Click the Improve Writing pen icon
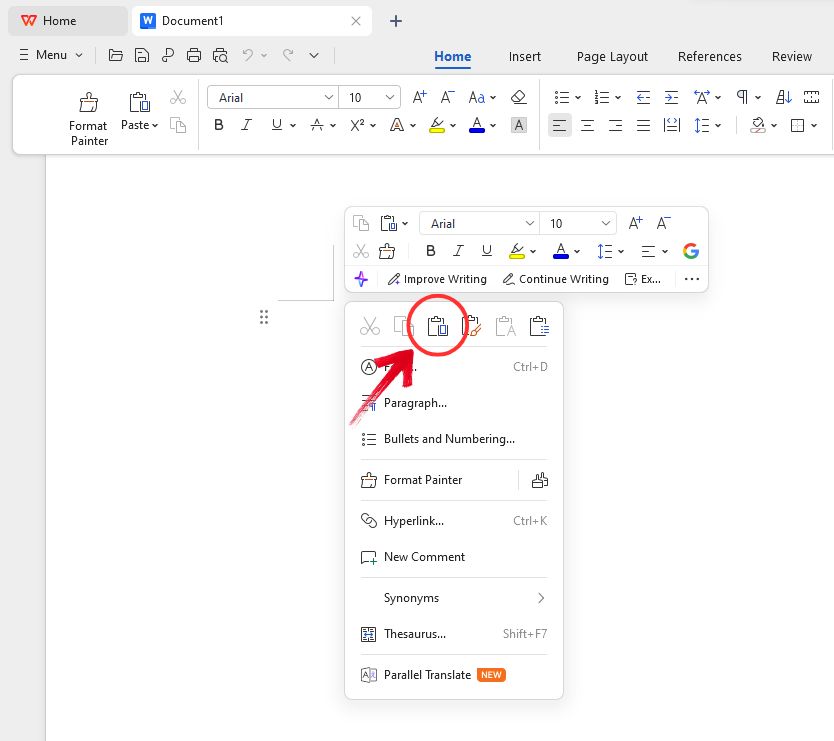 pos(396,279)
